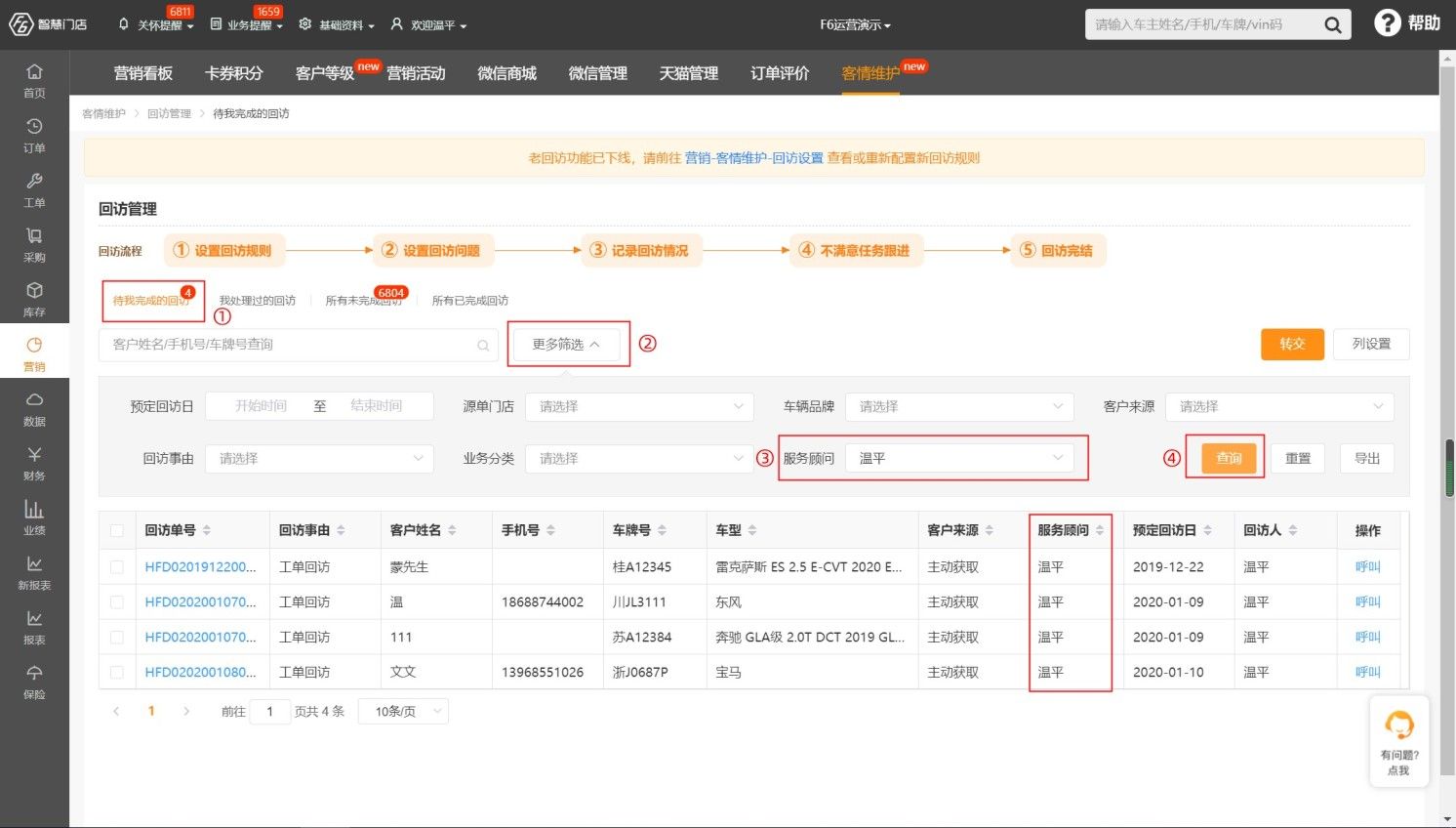Open the 有问题?点我 assistant widget

tap(1399, 740)
